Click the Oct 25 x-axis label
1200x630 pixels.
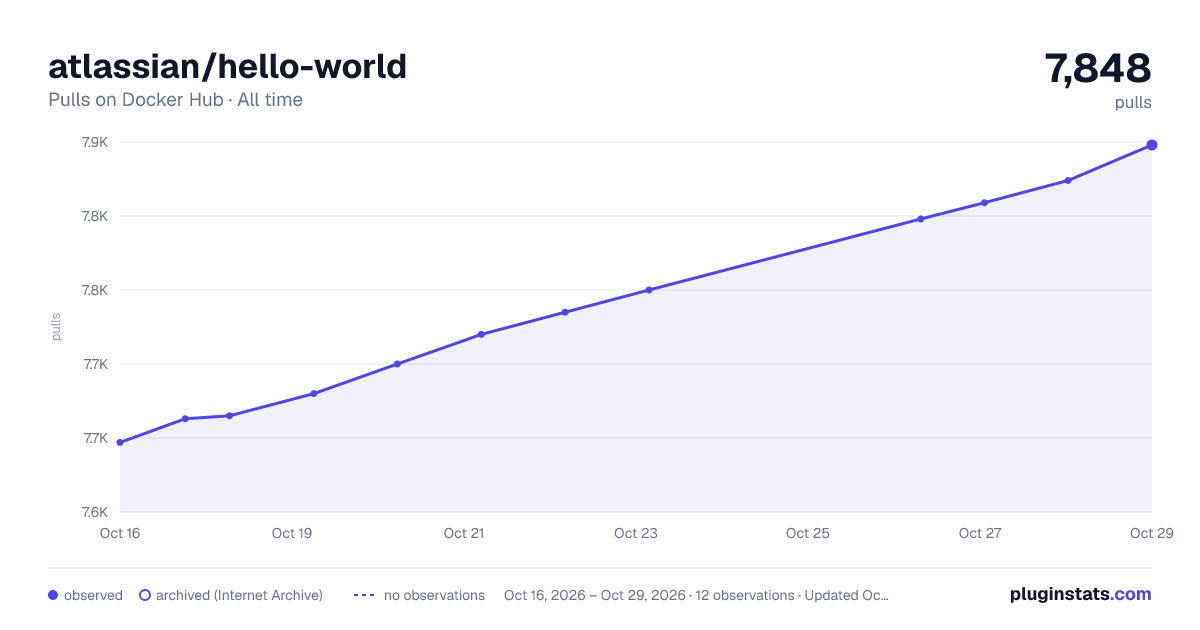808,533
